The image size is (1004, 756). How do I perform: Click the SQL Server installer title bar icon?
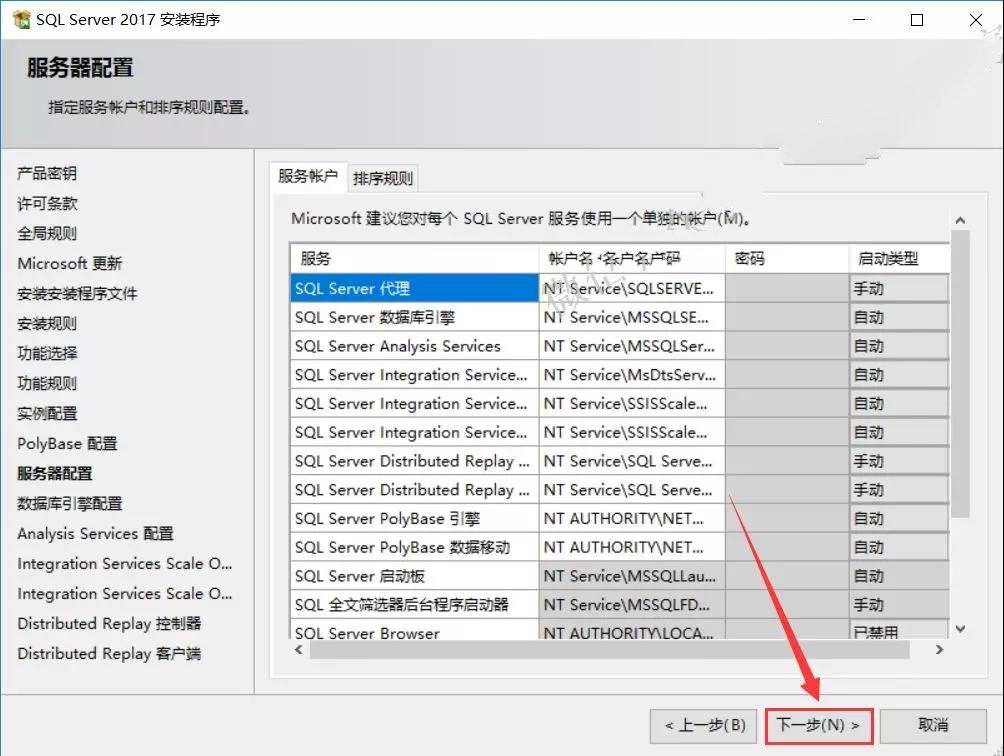point(21,19)
